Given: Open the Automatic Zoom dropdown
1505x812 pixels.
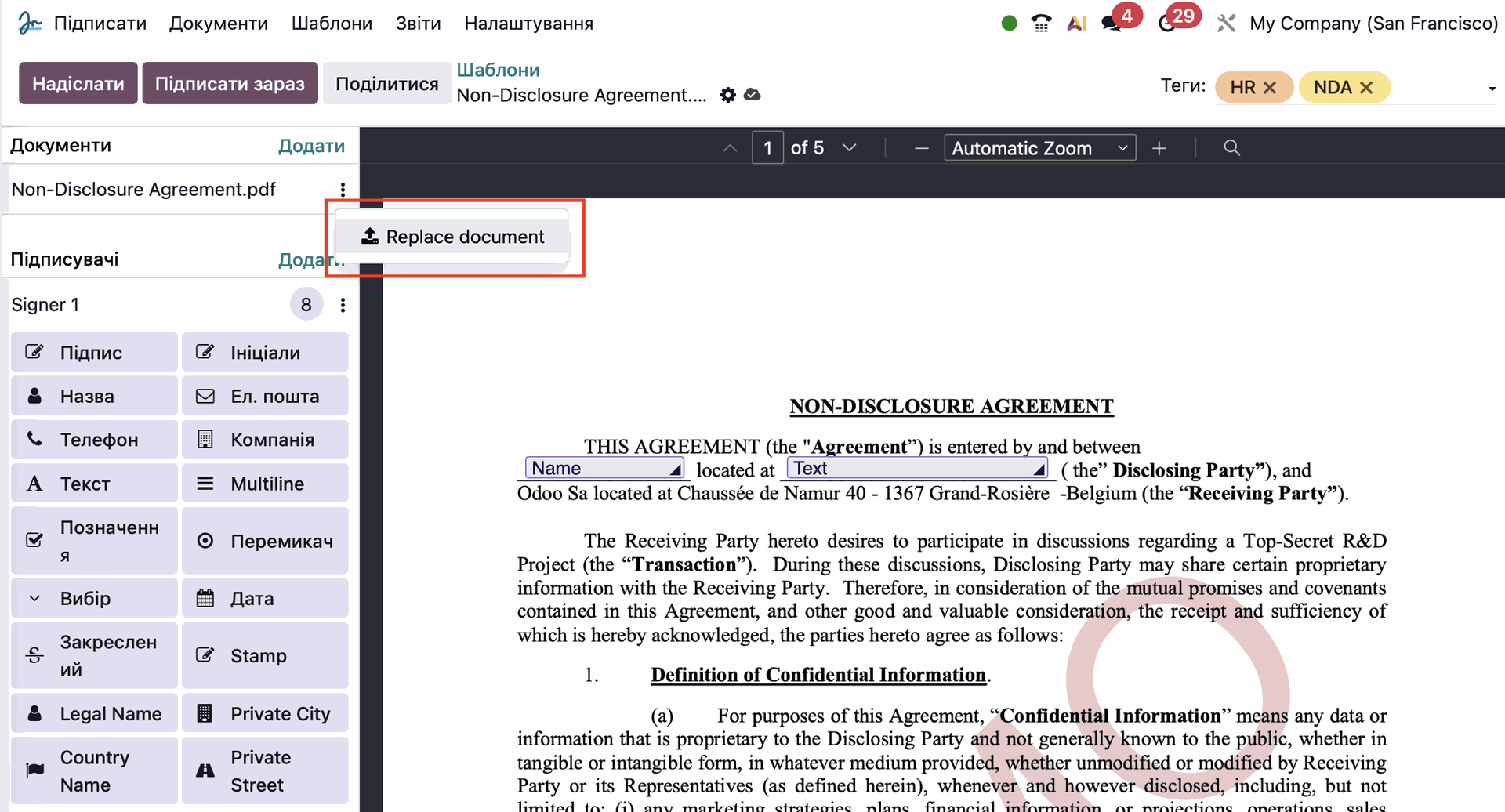Looking at the screenshot, I should (1039, 148).
